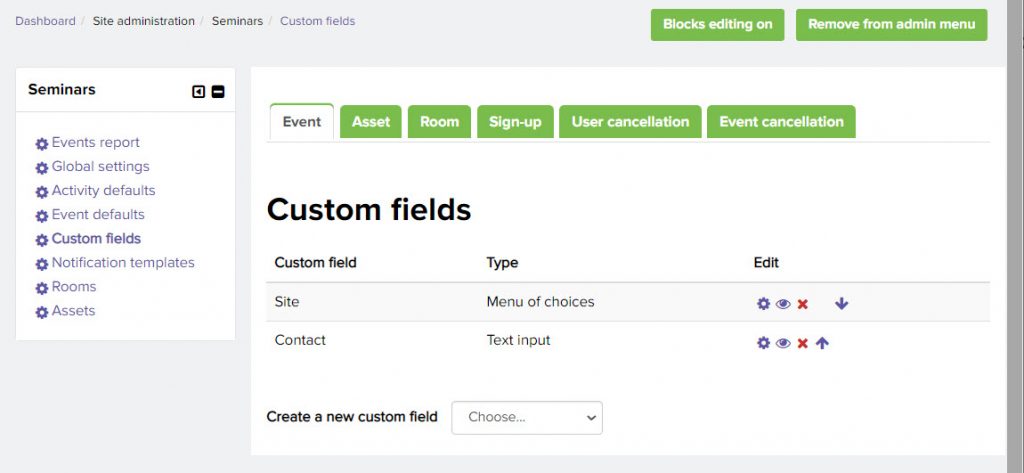Open Global settings link
This screenshot has width=1024, height=473.
point(100,167)
